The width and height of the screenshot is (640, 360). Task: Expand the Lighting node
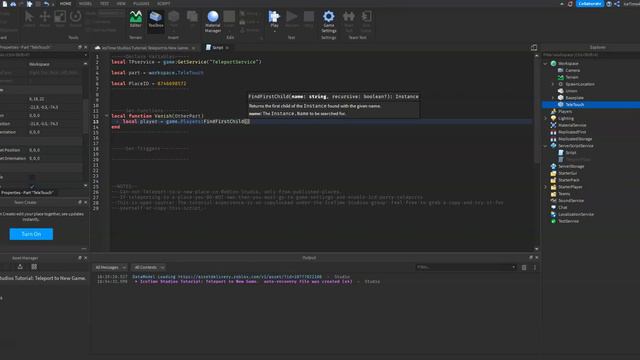click(546, 118)
